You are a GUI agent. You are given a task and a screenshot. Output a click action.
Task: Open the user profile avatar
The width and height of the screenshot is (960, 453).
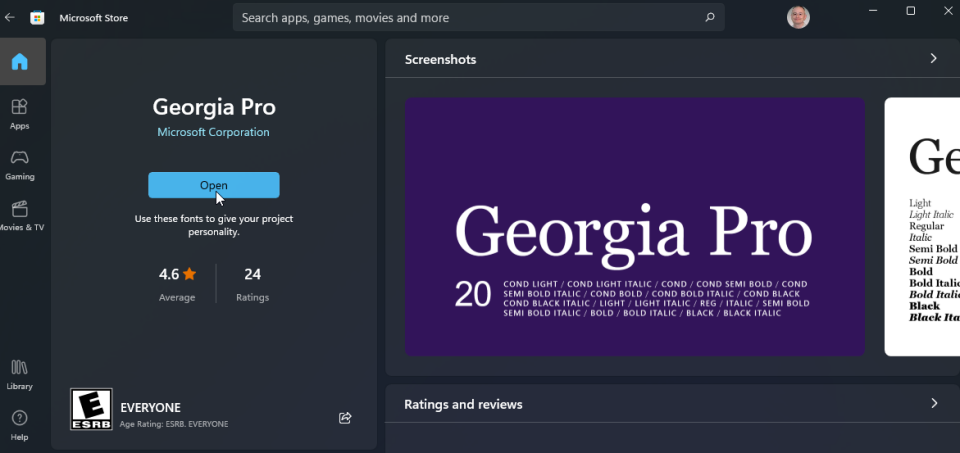click(798, 17)
